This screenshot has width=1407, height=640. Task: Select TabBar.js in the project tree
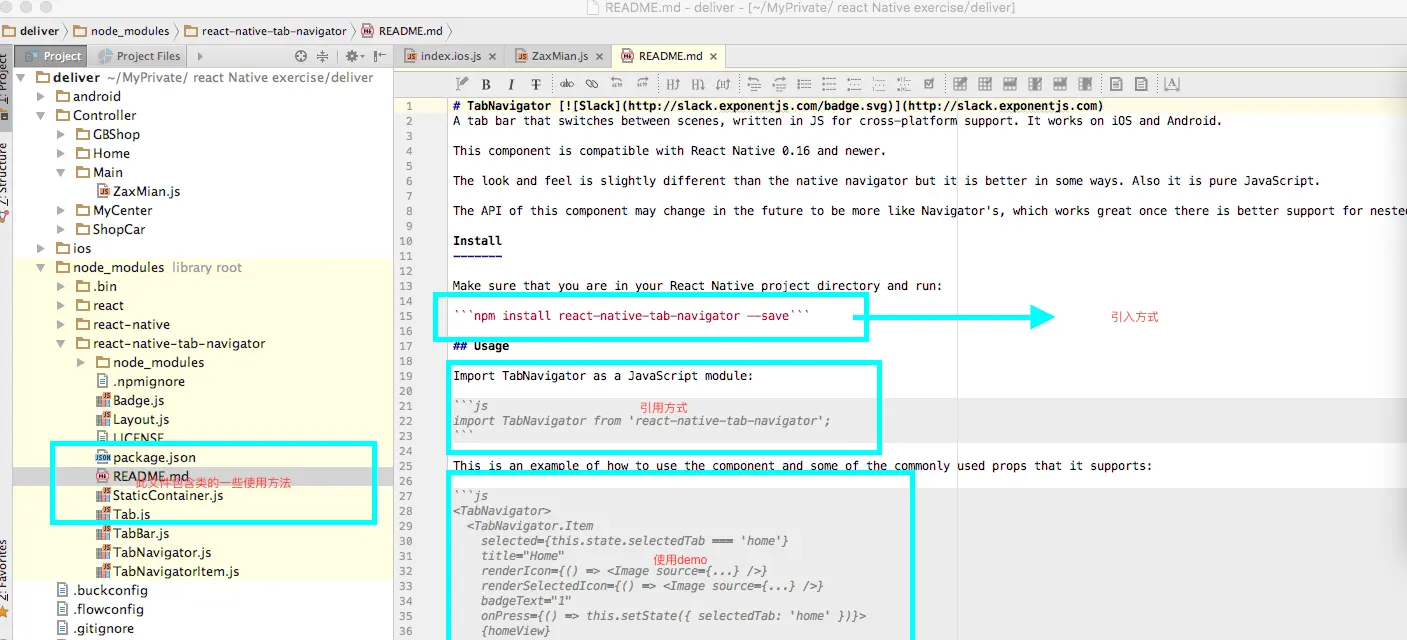[x=133, y=534]
